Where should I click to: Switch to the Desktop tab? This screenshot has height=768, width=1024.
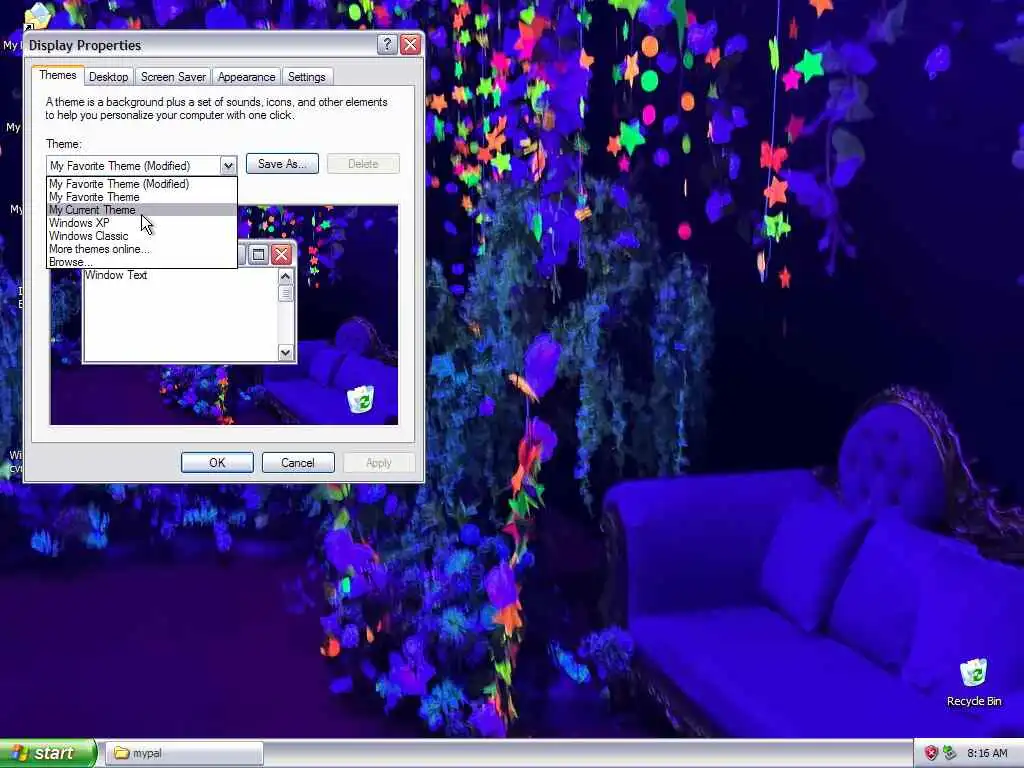108,77
